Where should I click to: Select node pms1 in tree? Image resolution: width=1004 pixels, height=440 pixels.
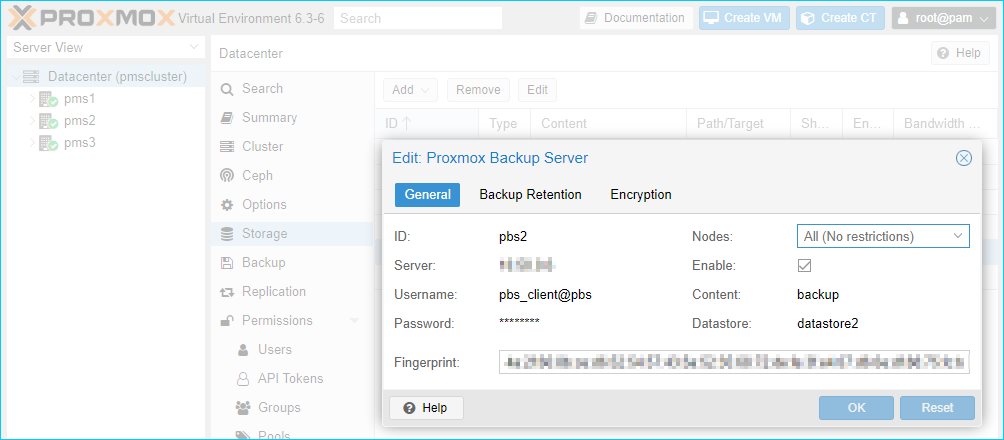pos(79,99)
